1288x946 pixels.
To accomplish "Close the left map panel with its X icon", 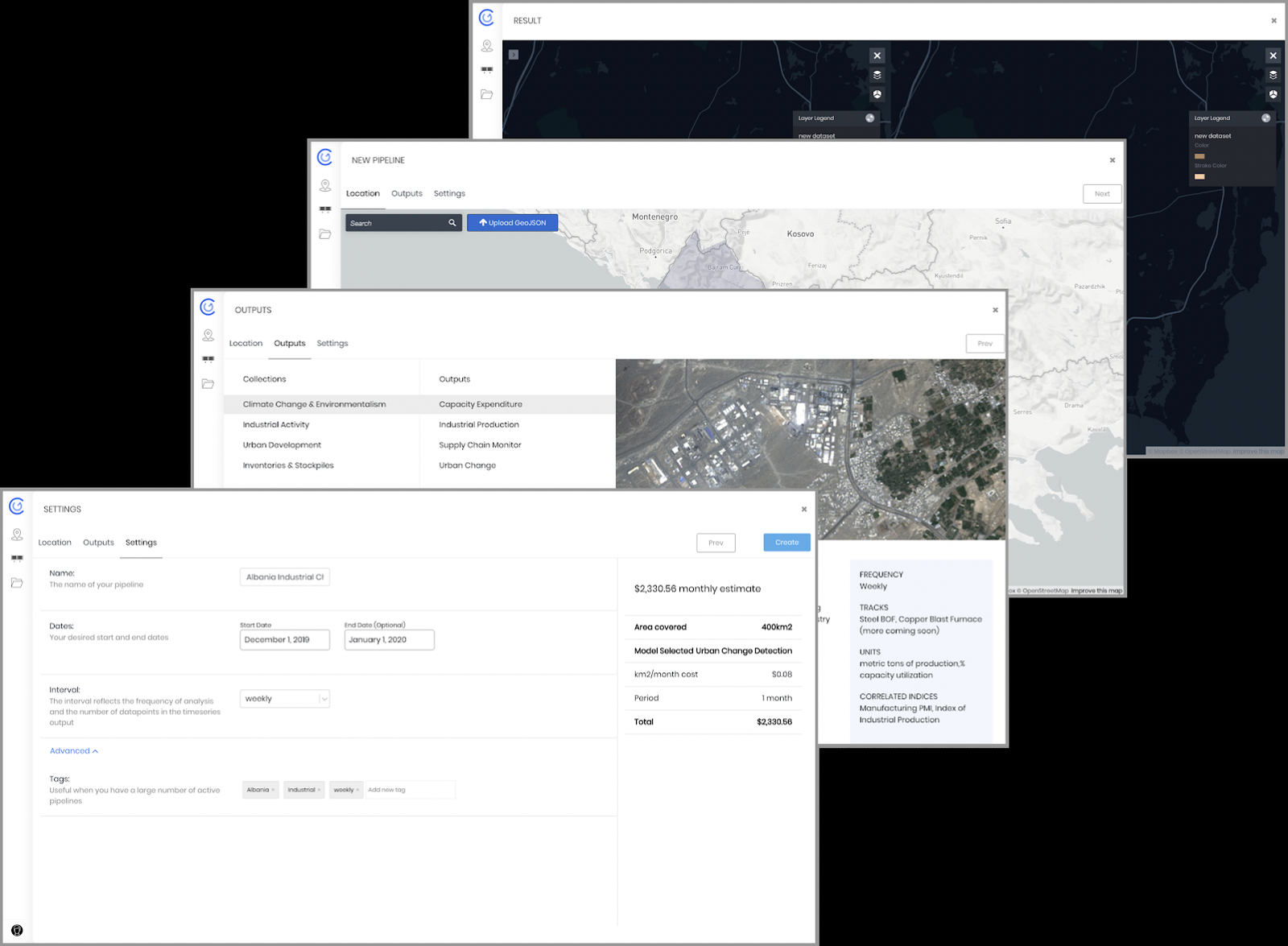I will pos(877,56).
